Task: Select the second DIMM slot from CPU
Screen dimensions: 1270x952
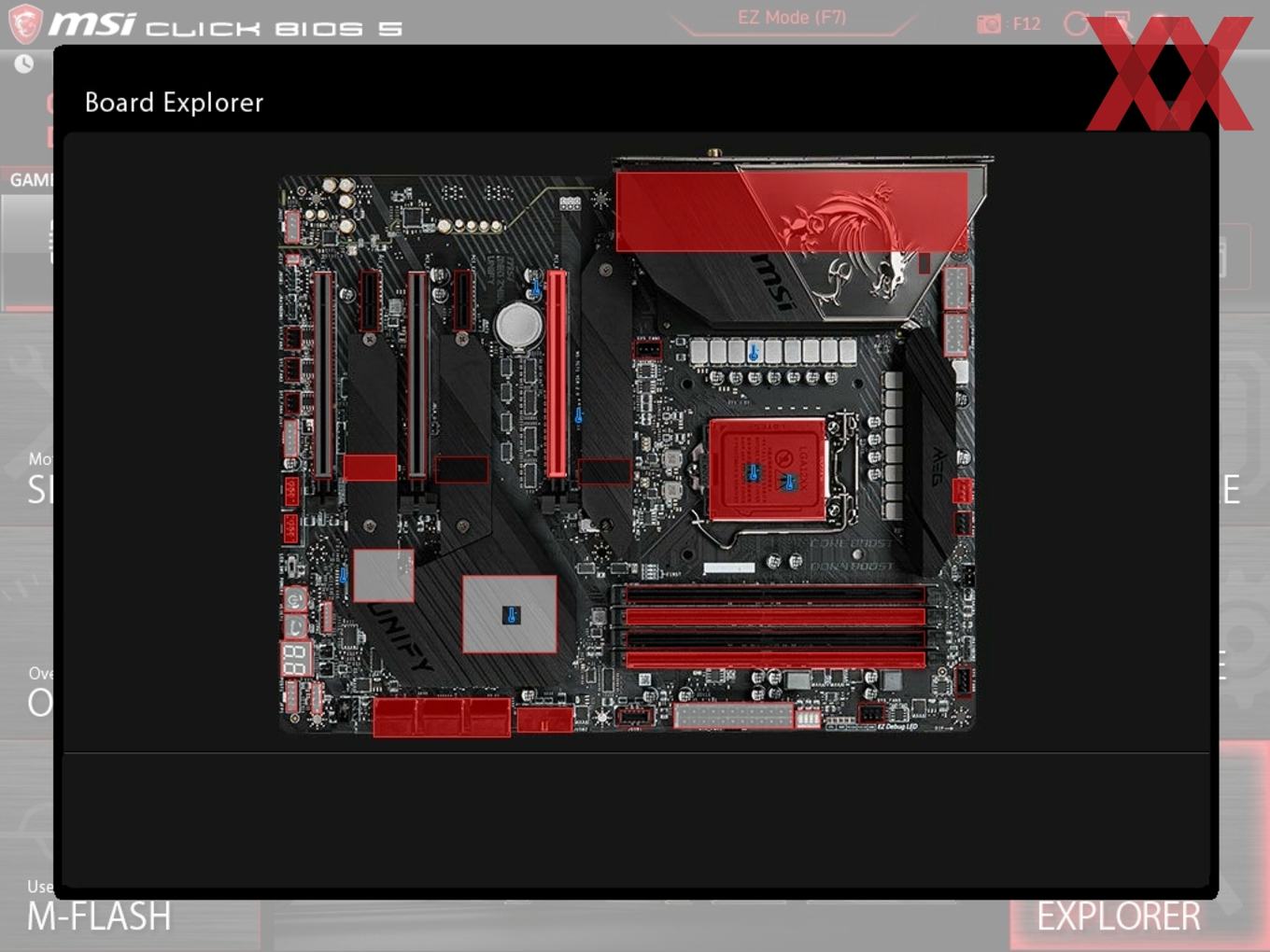Action: [775, 616]
